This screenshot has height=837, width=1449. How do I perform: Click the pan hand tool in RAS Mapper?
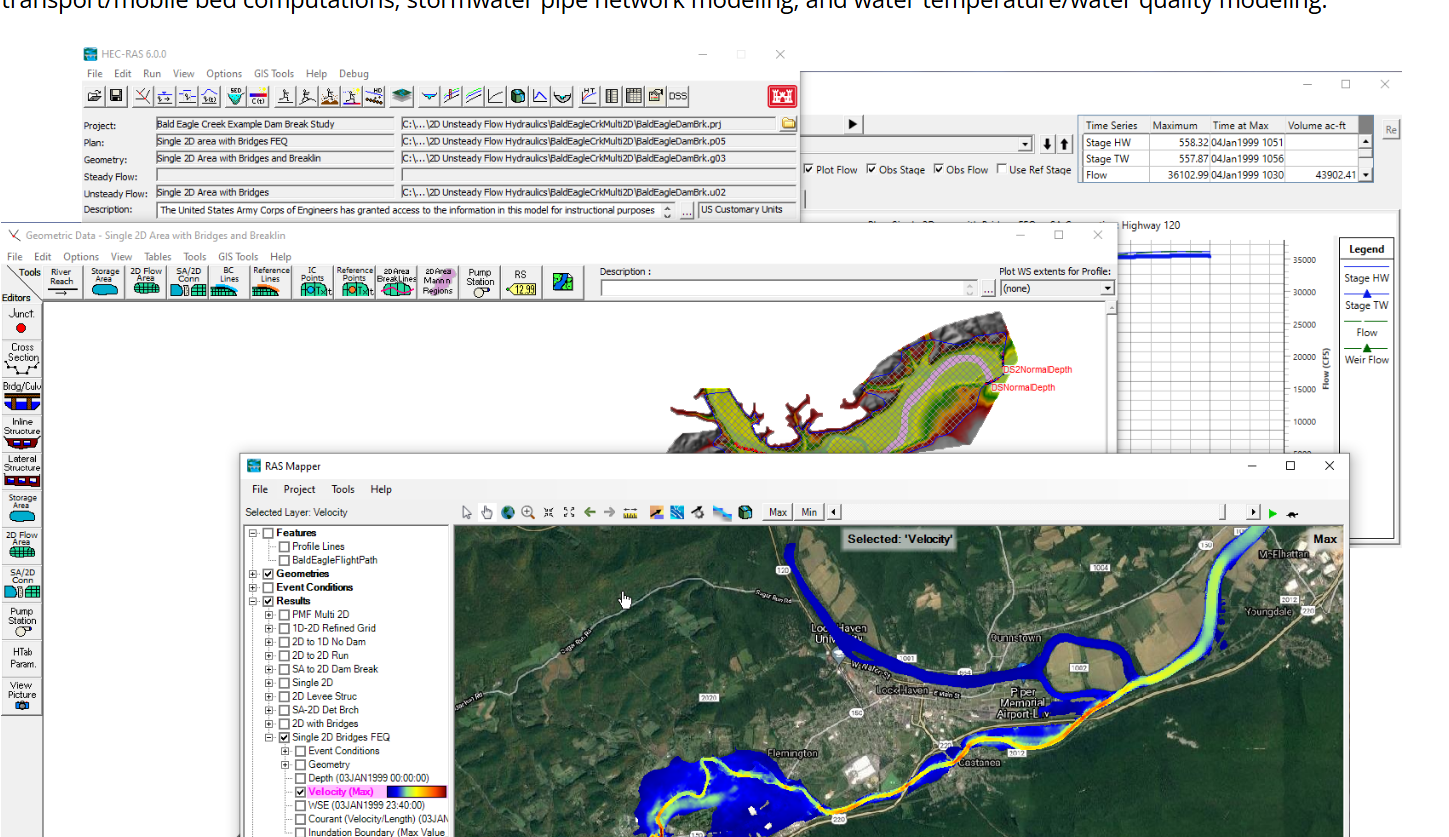(x=487, y=511)
